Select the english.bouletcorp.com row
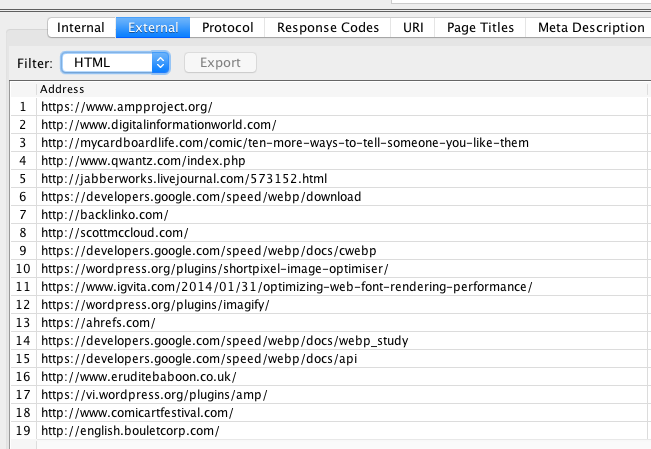 pos(129,431)
